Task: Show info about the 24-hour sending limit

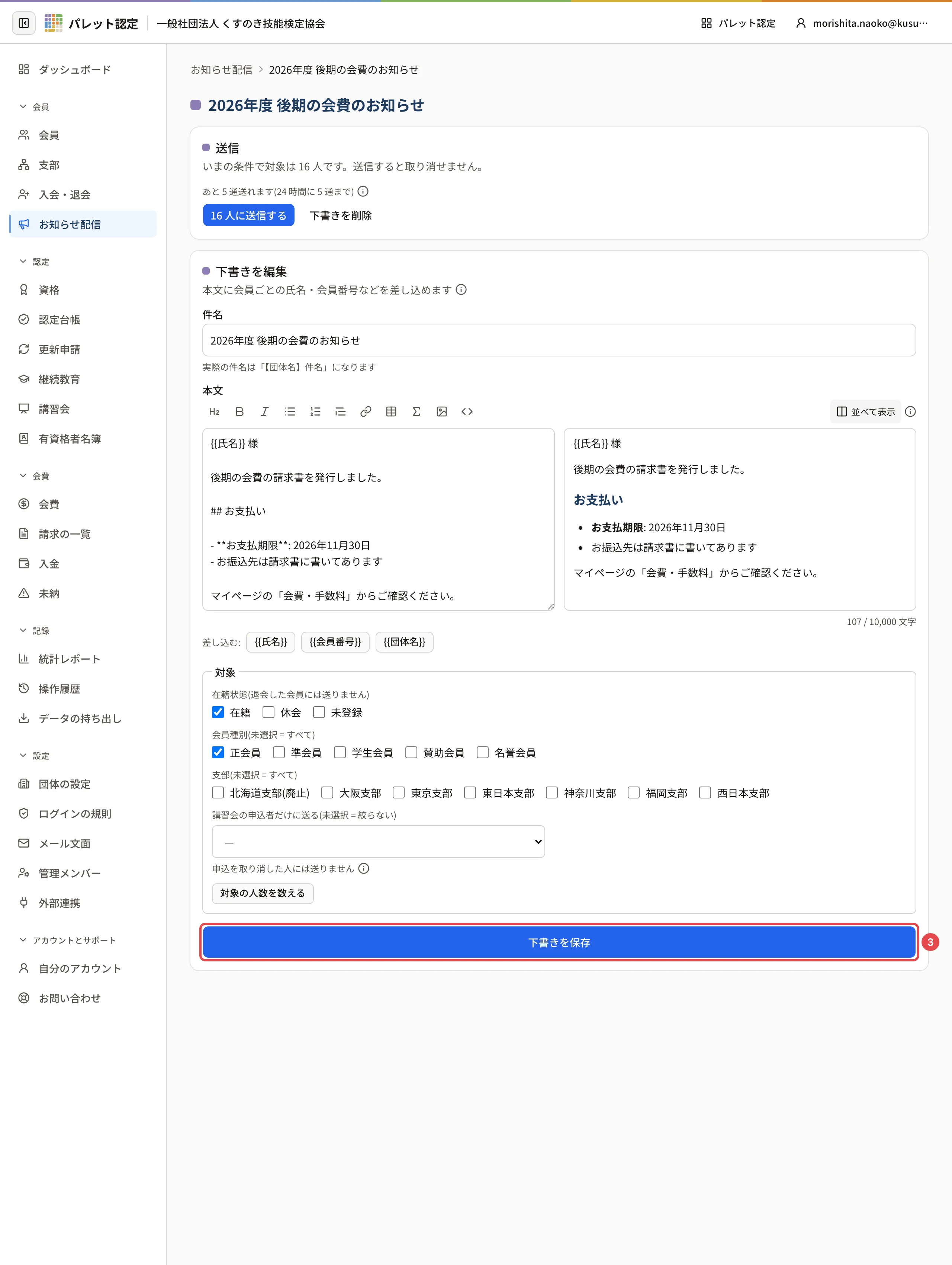Action: pyautogui.click(x=363, y=192)
